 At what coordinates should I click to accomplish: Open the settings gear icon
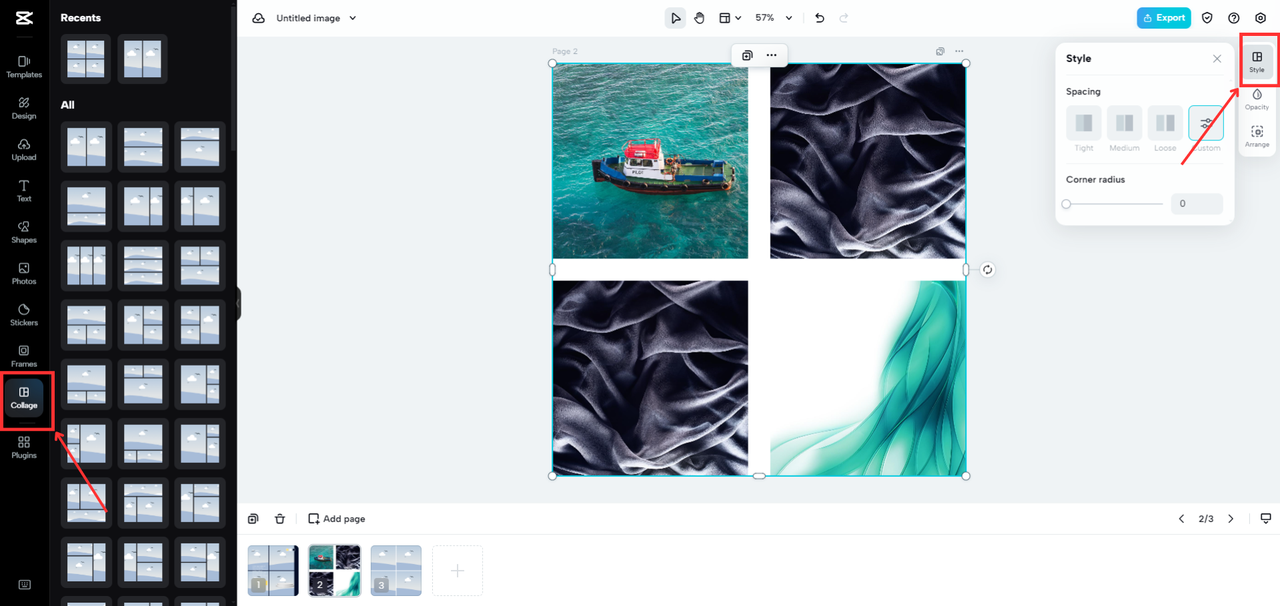pos(1260,18)
